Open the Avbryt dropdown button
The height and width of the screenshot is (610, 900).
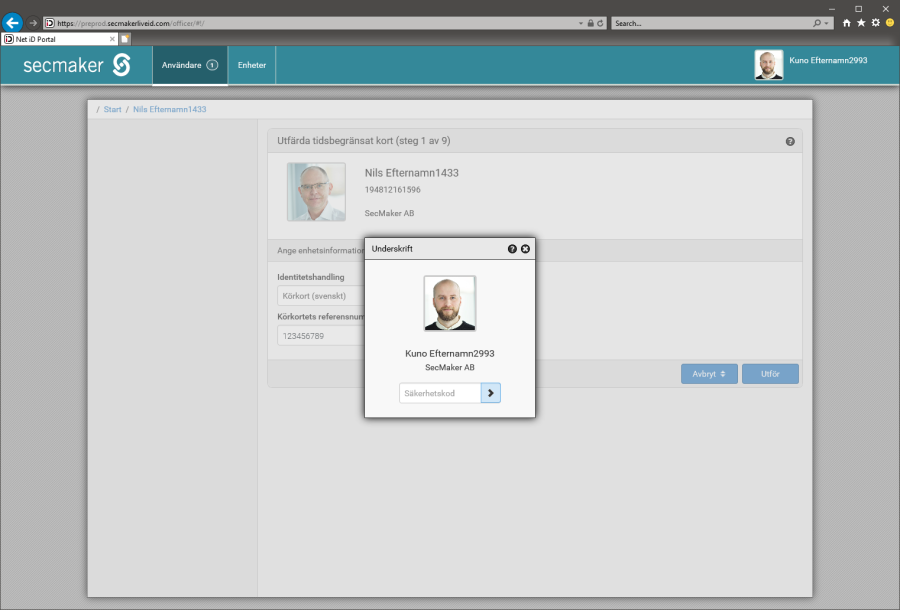(x=709, y=374)
